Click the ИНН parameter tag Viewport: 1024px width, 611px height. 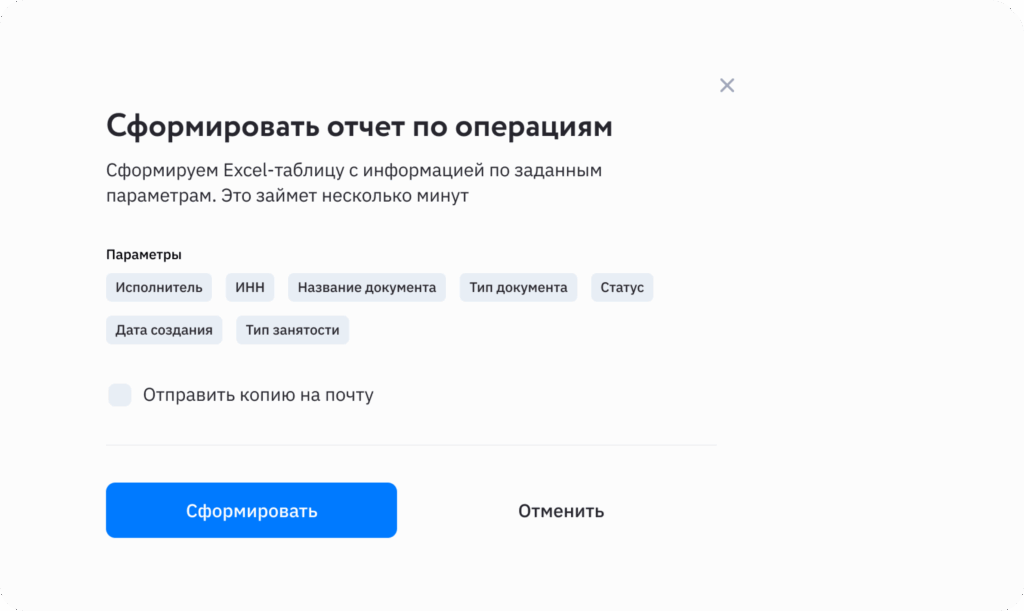[250, 288]
